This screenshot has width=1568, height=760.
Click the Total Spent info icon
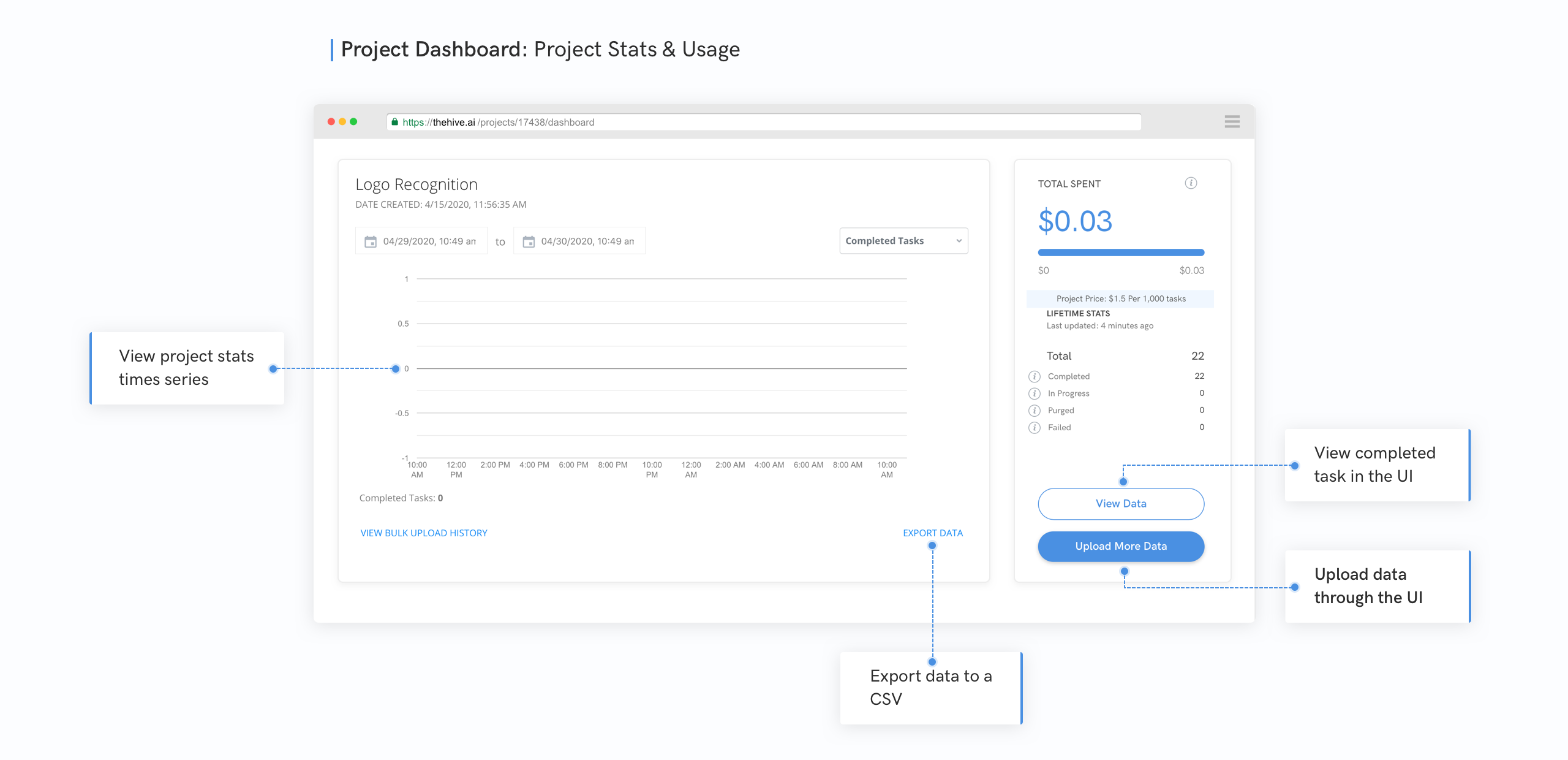point(1191,183)
